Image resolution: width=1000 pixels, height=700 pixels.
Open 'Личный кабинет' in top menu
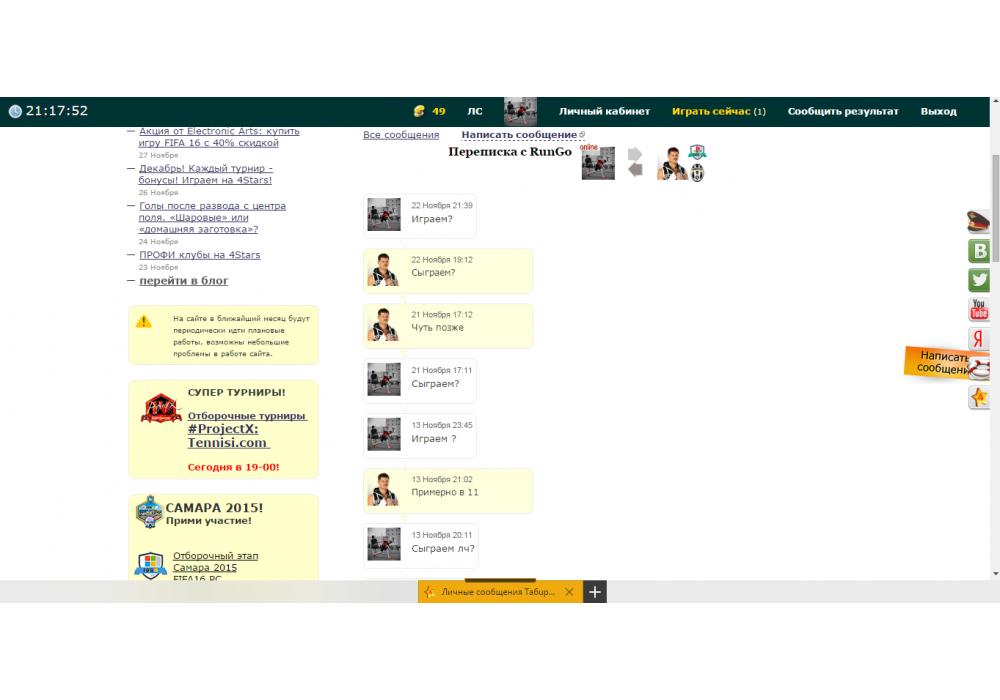click(x=604, y=111)
